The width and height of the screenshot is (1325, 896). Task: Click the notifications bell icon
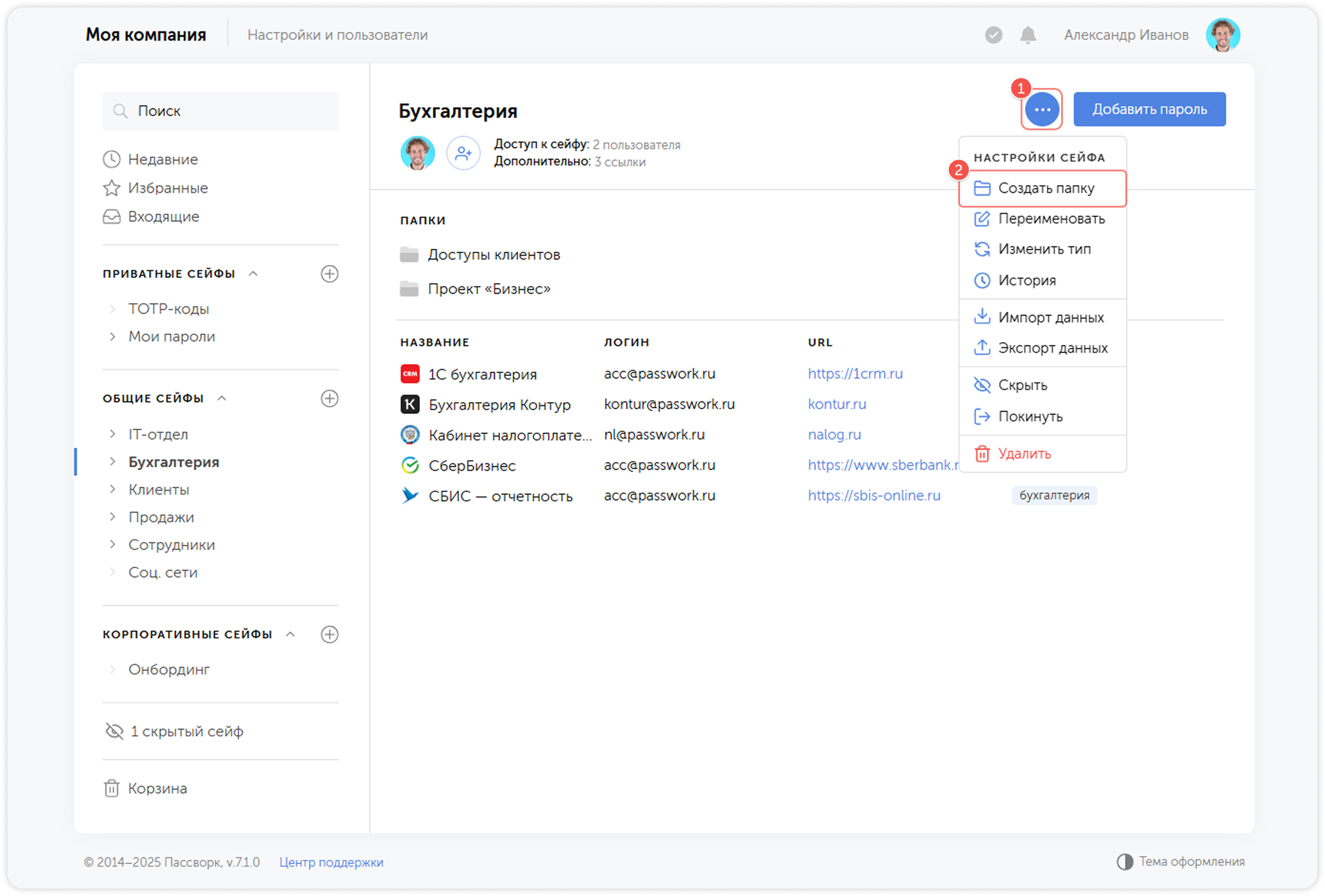1027,34
